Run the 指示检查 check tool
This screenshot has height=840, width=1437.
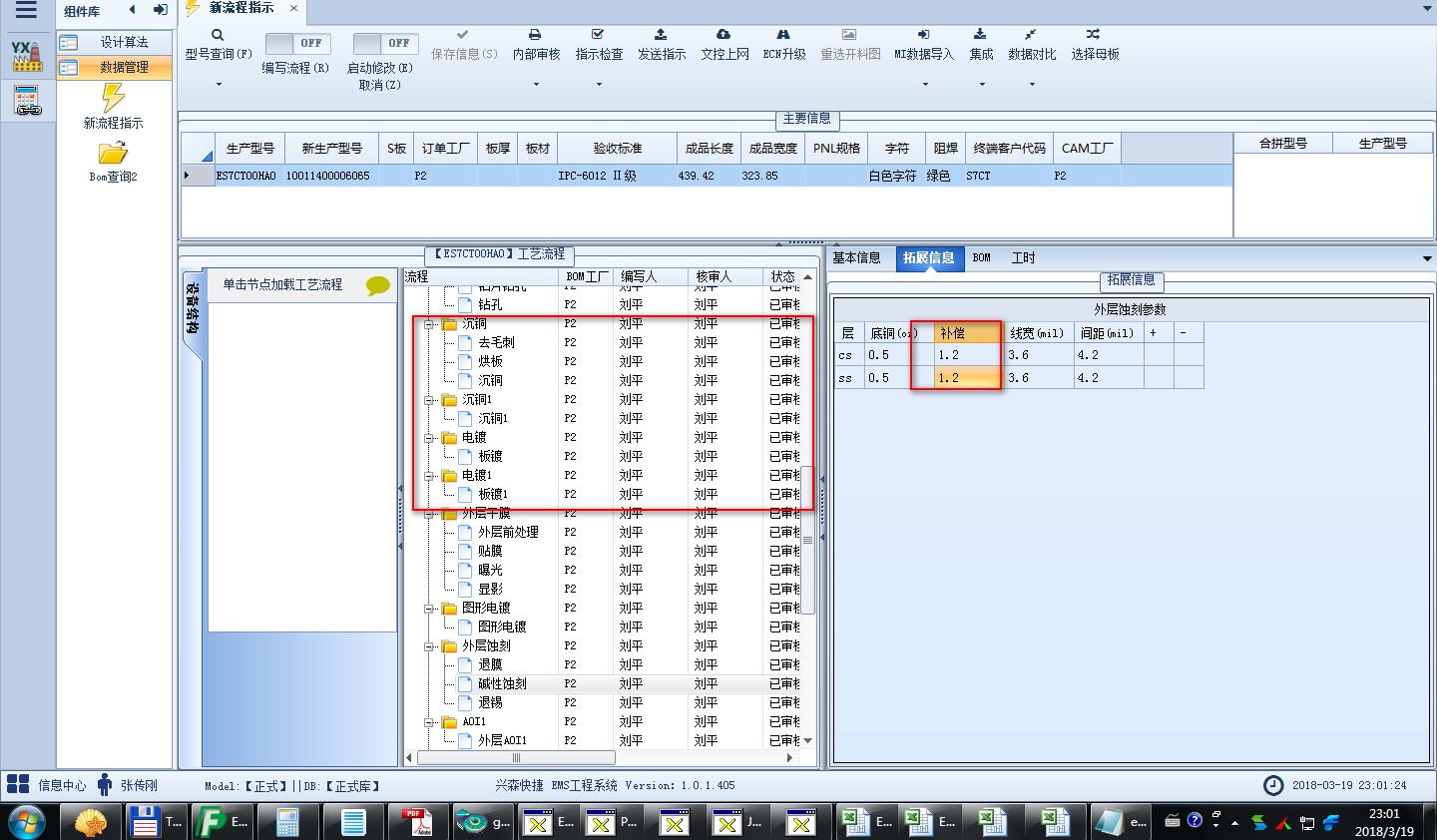[599, 45]
